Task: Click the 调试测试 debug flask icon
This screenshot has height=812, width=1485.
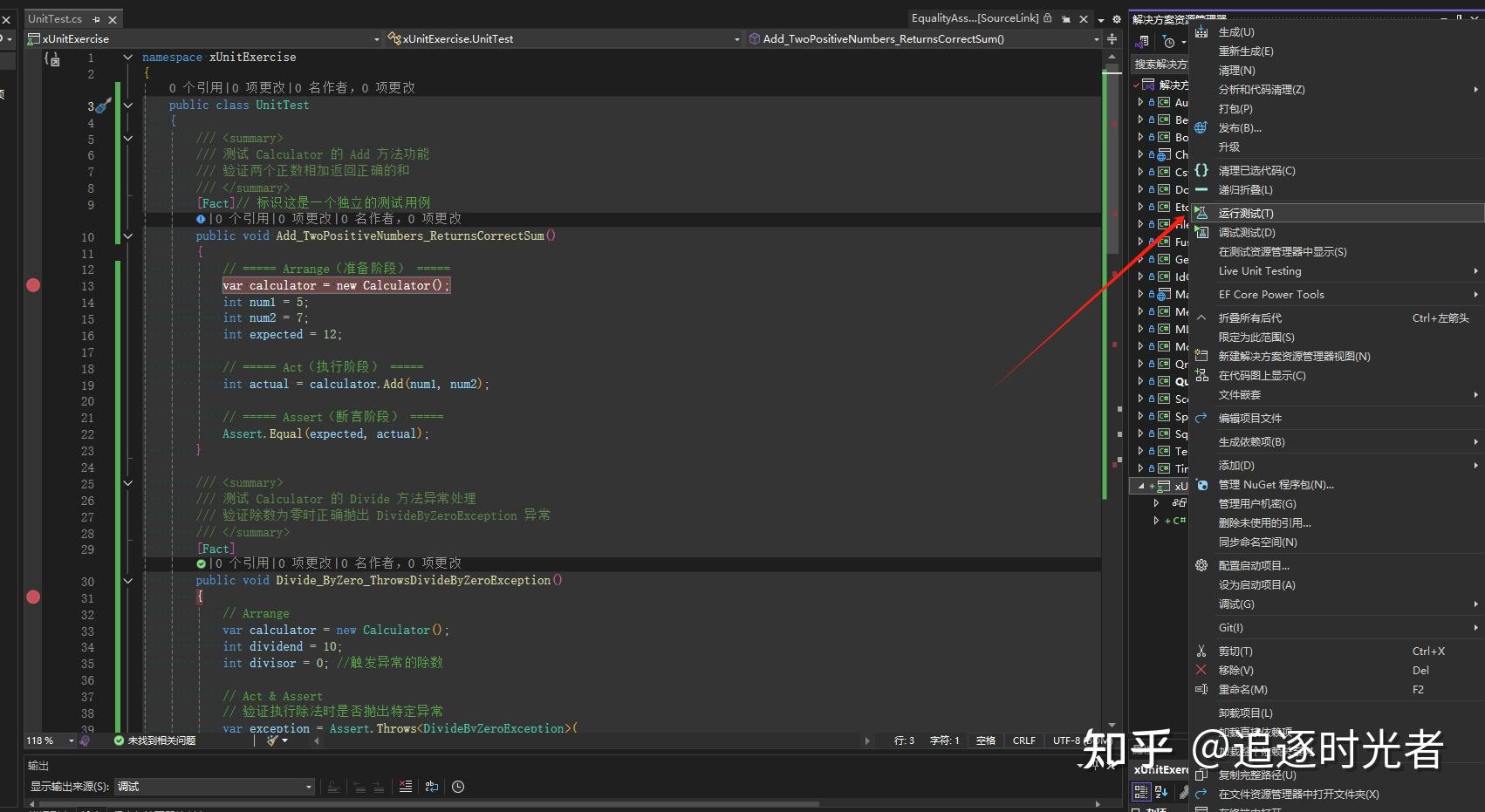Action: [1201, 232]
